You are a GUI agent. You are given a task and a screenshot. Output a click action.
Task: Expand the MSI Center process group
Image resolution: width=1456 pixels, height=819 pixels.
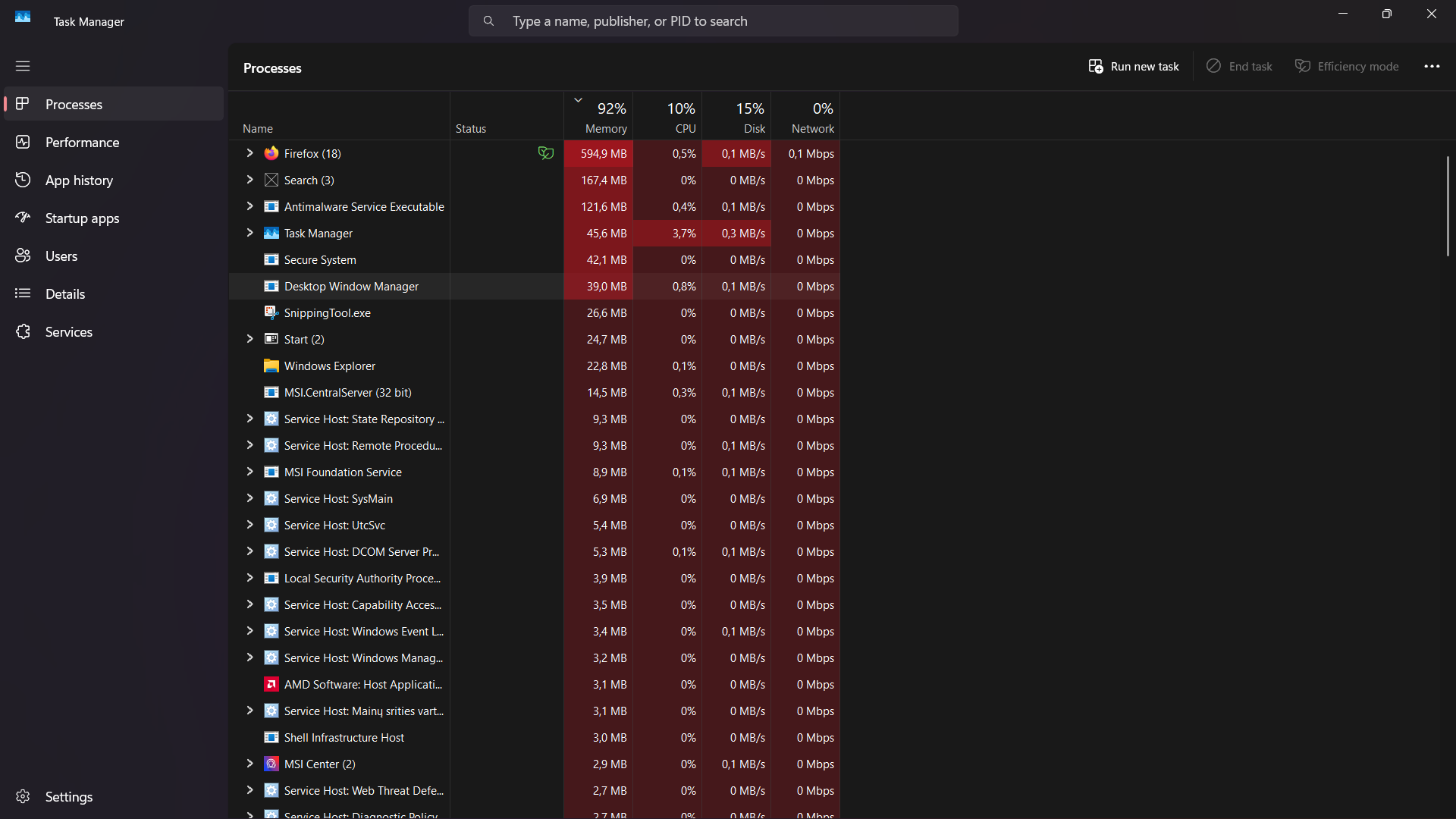pos(249,764)
